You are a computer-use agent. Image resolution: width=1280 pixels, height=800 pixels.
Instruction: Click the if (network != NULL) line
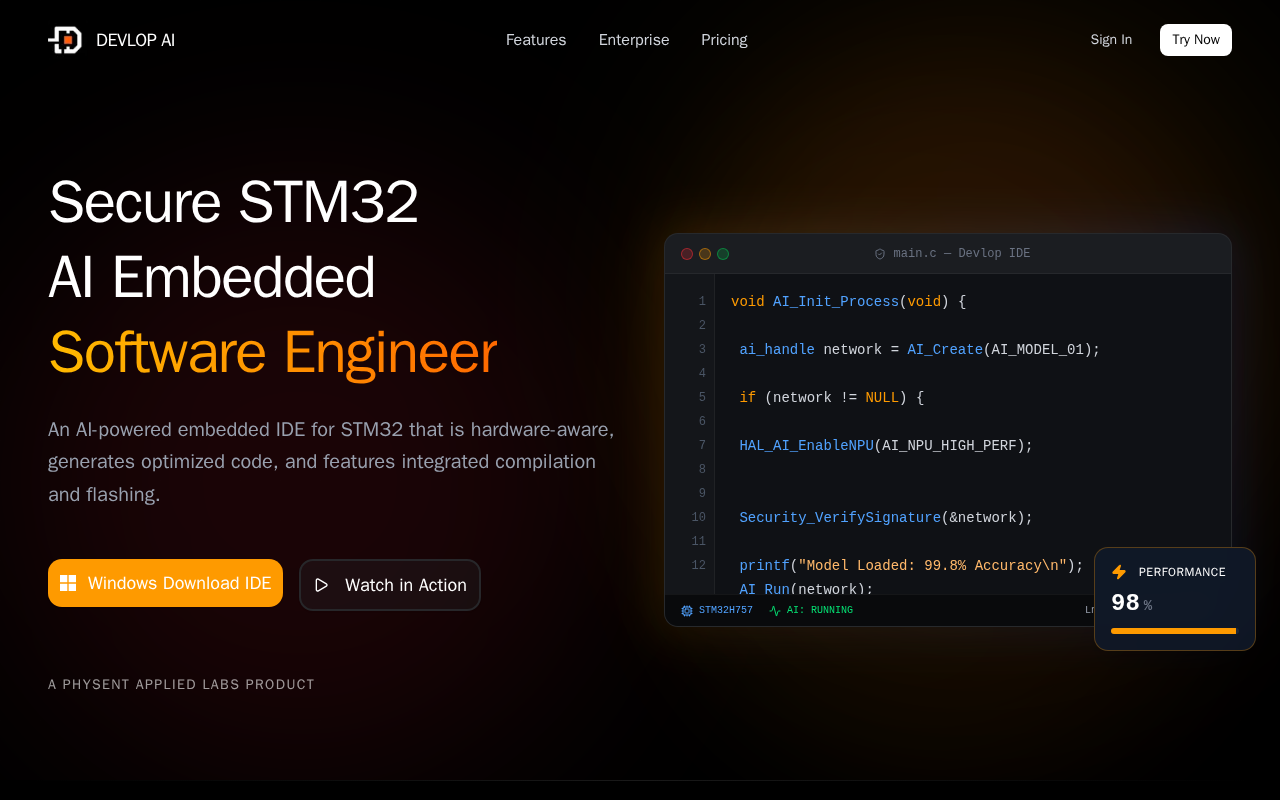pos(832,398)
